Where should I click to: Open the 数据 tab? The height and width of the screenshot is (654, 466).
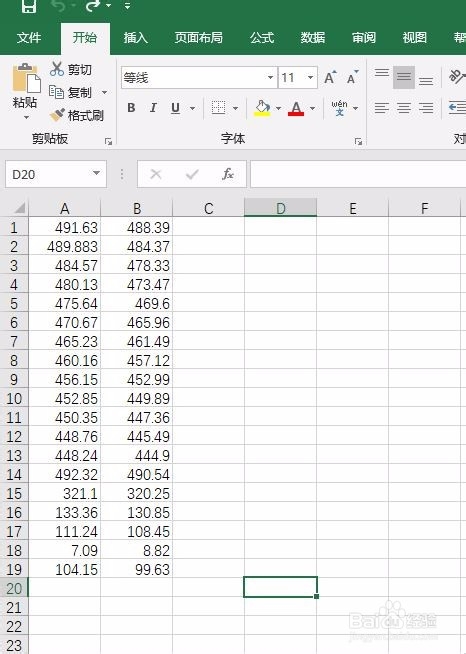tap(313, 38)
